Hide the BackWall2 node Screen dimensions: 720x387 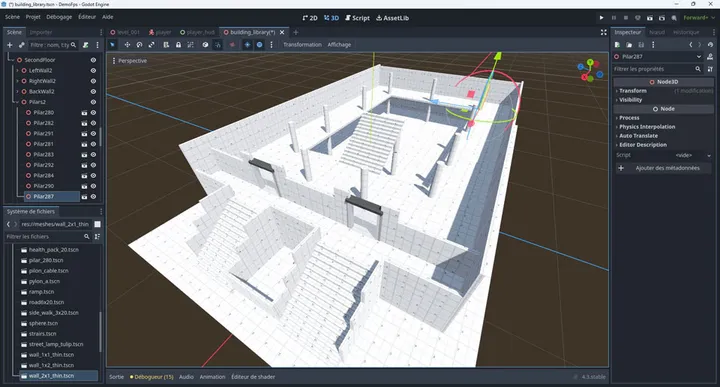click(93, 92)
